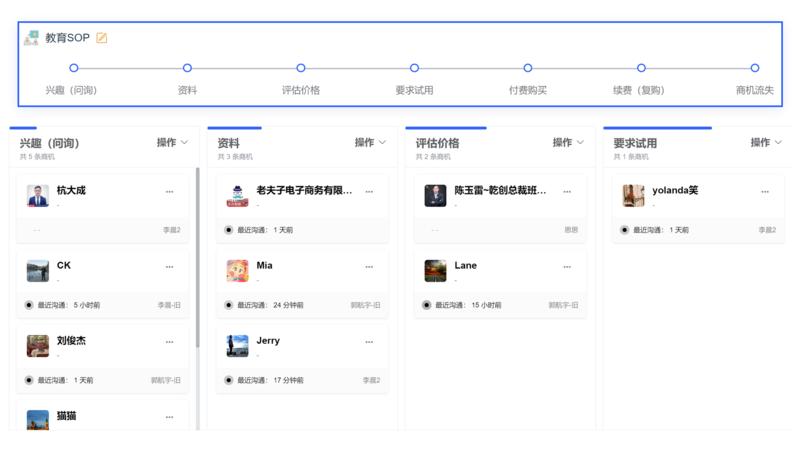This screenshot has width=800, height=450.
Task: Click yolanda笑 avatar photo
Action: tap(633, 196)
